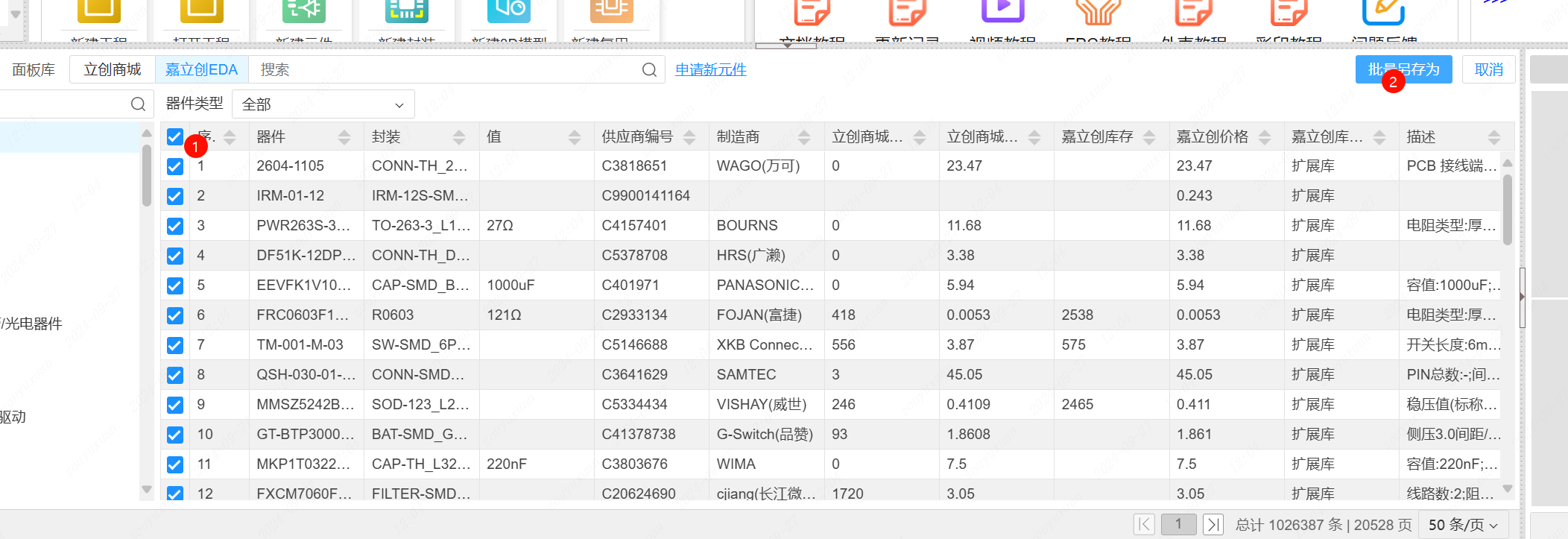
Task: Uncheck the checkbox for row TM-001-M-03
Action: [174, 345]
